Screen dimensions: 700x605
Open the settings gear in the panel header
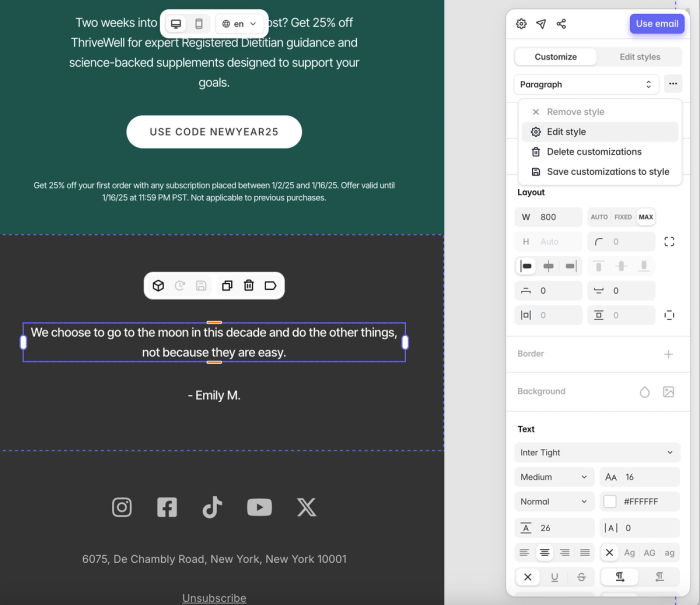(x=521, y=24)
